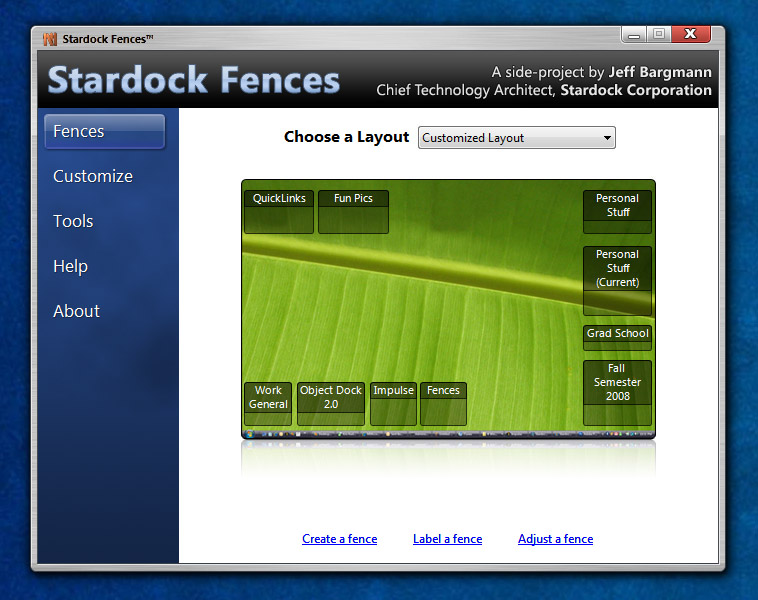
Task: Select the Work General fence preview
Action: click(268, 404)
